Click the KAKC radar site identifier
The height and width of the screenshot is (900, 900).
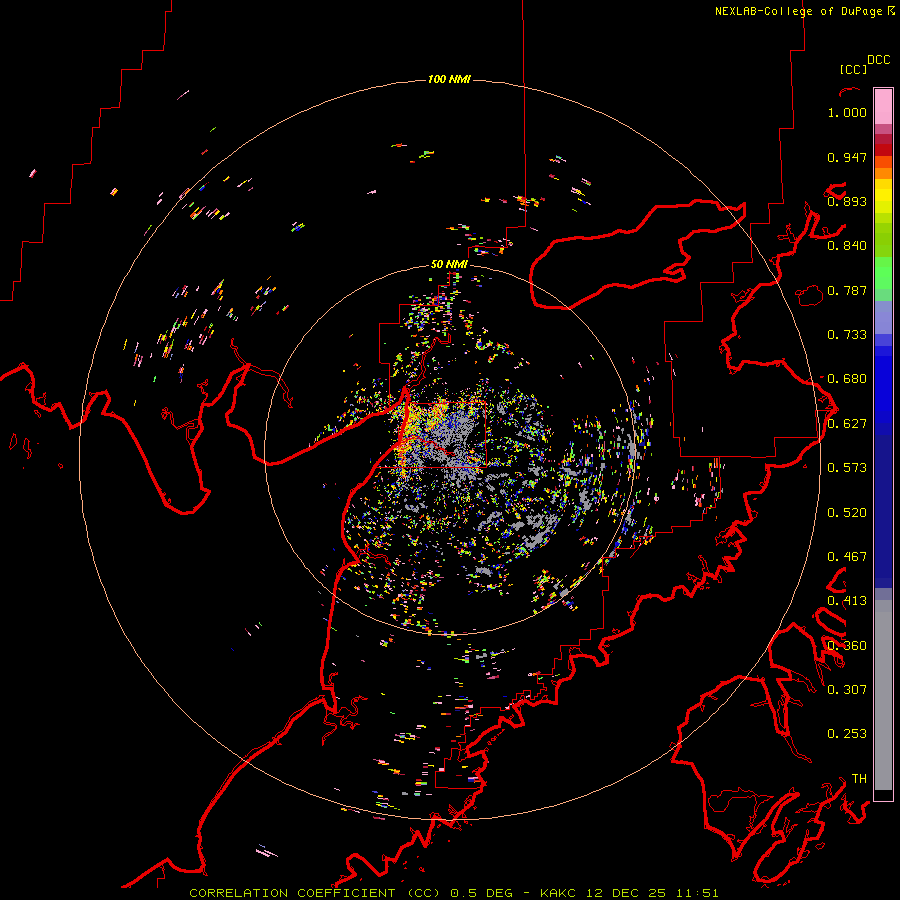coord(557,893)
